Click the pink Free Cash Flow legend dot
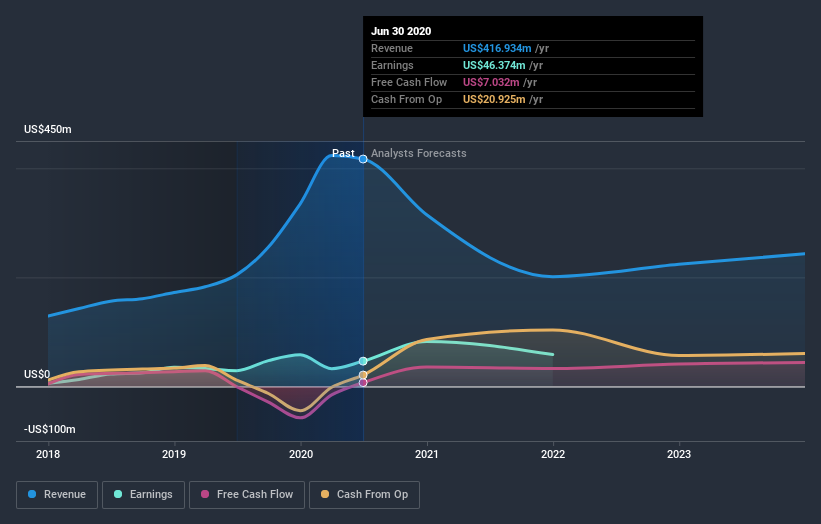This screenshot has width=821, height=524. coord(205,494)
